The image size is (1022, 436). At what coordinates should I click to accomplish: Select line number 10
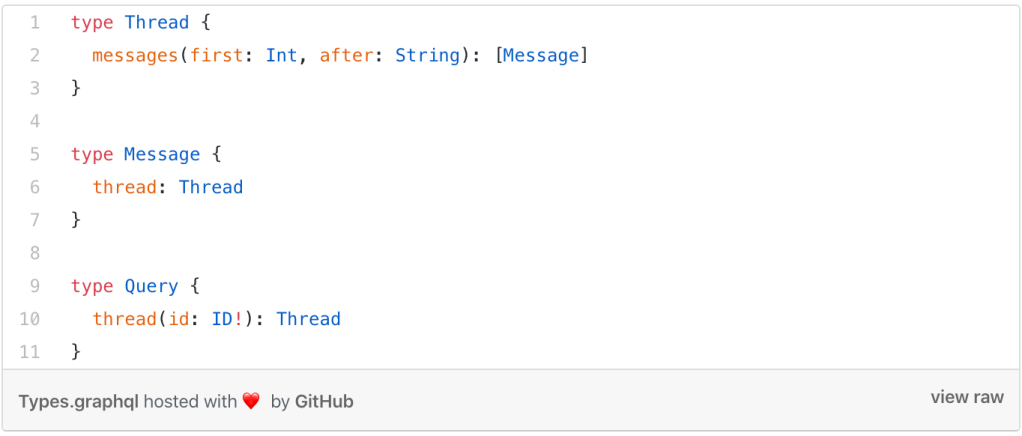tap(30, 319)
